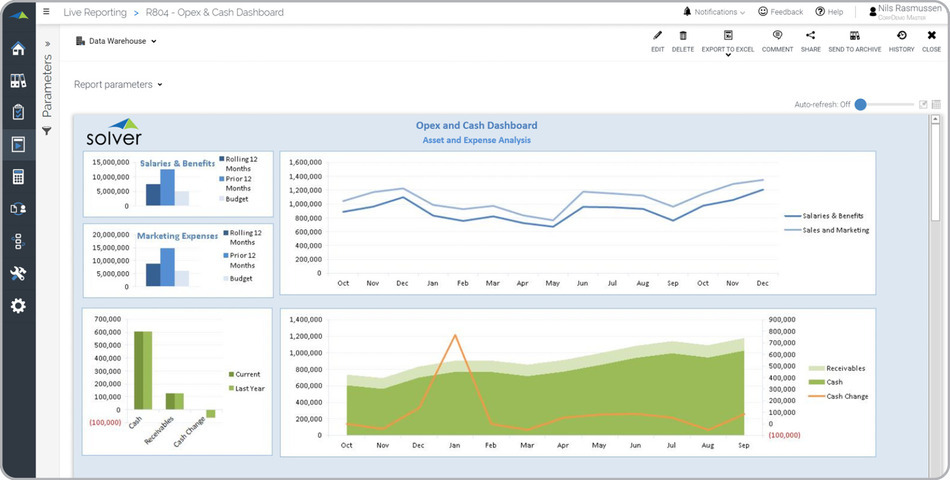The height and width of the screenshot is (480, 950).
Task: Expand the Parameters side panel
Action: click(47, 44)
